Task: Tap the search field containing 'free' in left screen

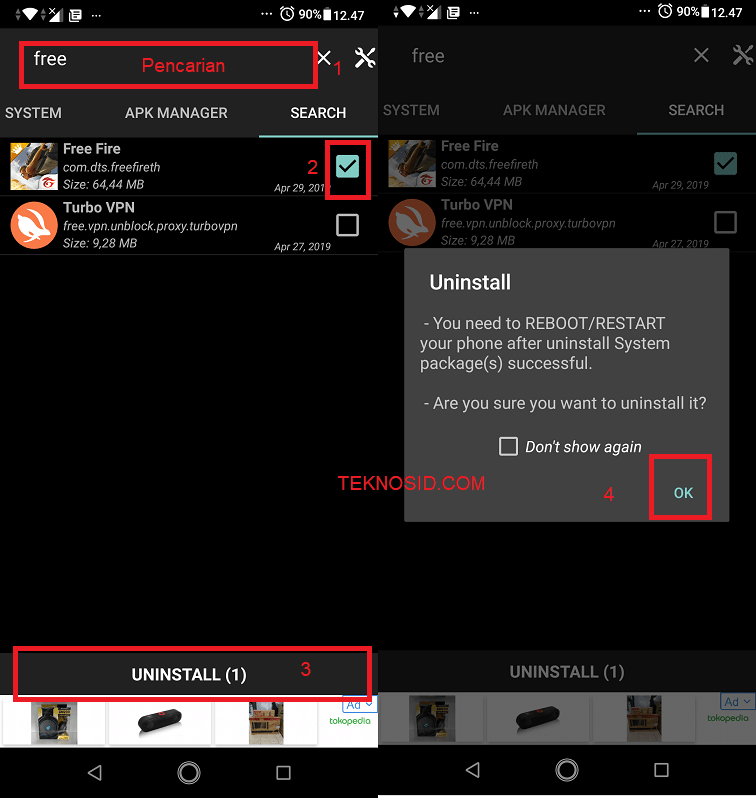Action: point(168,65)
